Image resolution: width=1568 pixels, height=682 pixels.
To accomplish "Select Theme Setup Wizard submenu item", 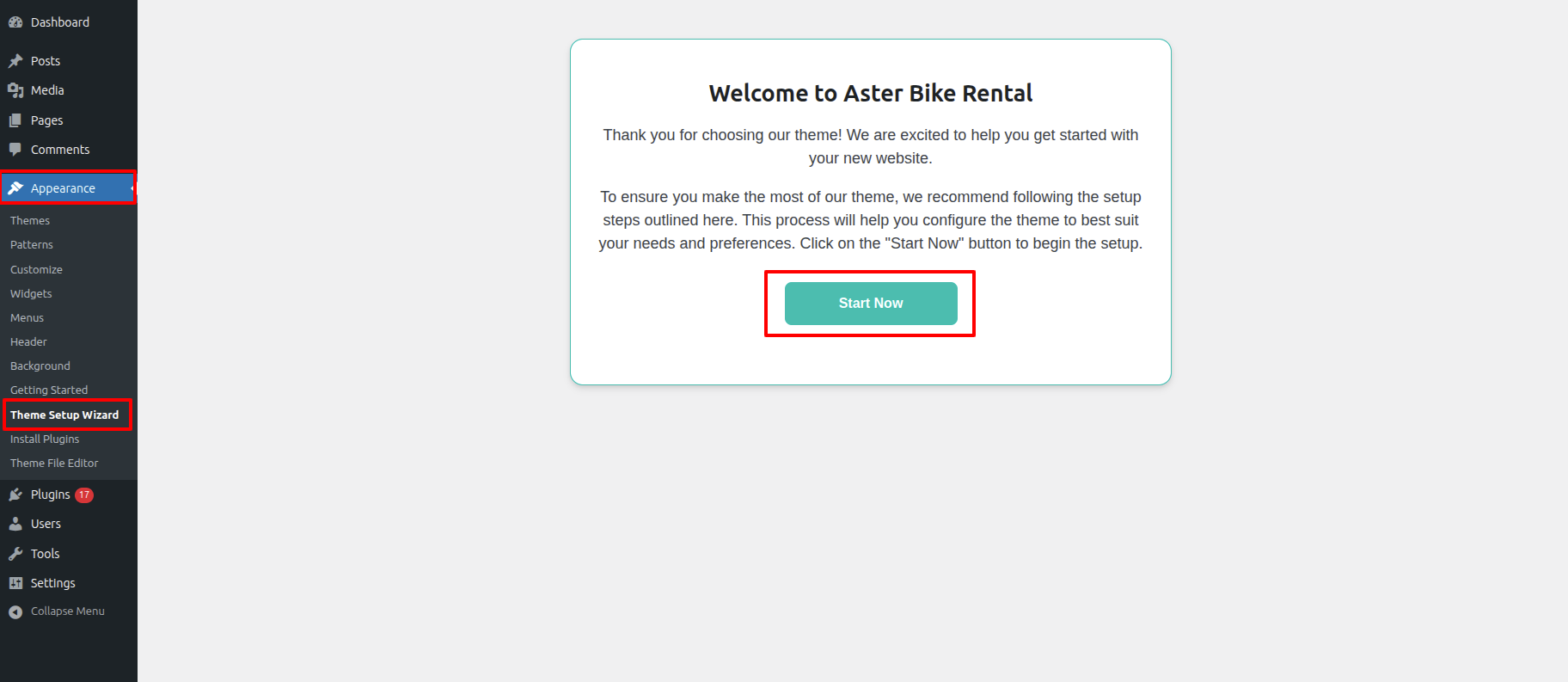I will (x=64, y=415).
